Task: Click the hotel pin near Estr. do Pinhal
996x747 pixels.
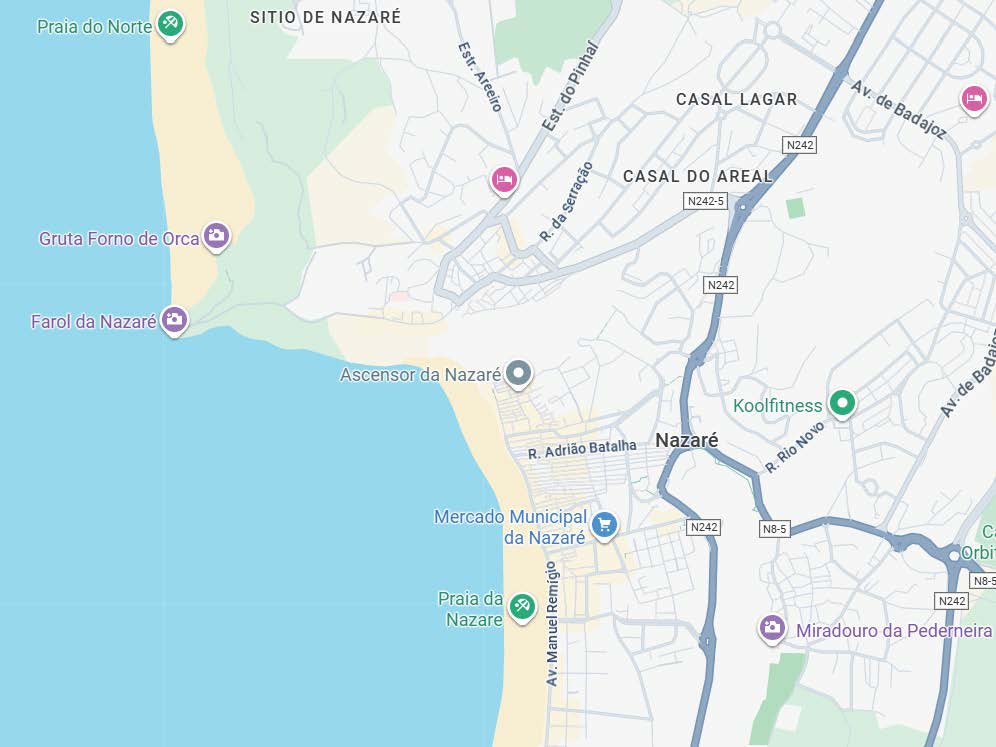Action: click(x=504, y=180)
